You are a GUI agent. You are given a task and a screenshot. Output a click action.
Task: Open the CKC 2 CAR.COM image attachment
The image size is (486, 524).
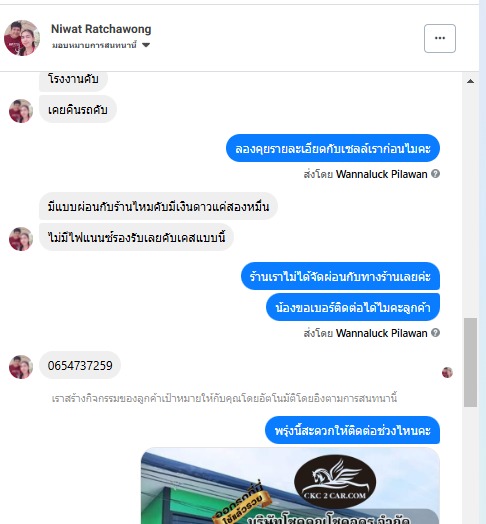click(290, 486)
